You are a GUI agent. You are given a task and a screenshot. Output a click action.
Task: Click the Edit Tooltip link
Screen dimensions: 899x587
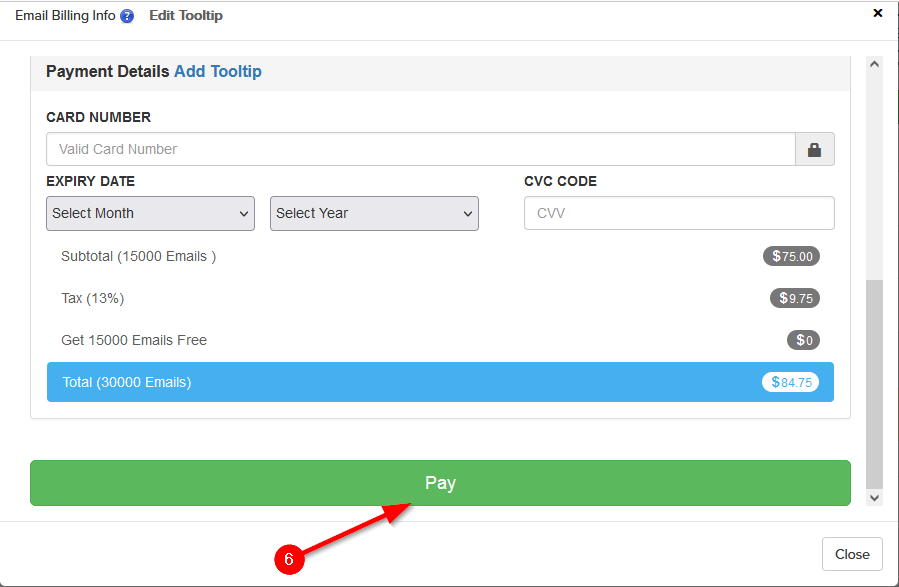tap(186, 16)
